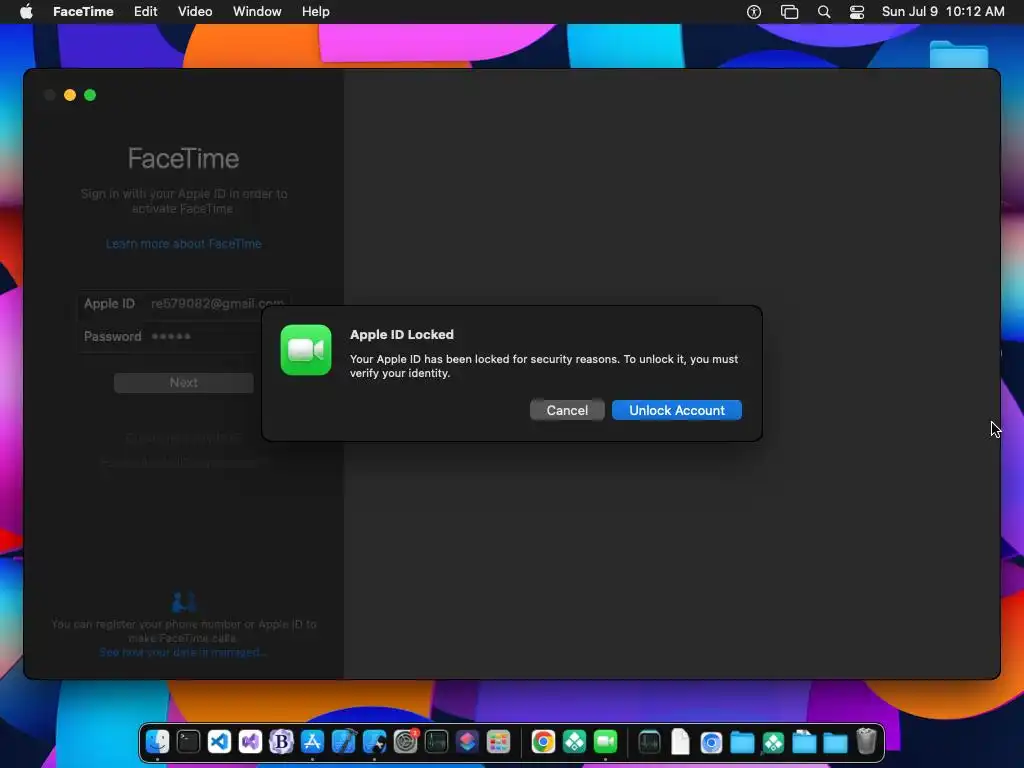Click the FaceTime icon in the Dock
Screen dimensions: 1024x768
coord(605,742)
